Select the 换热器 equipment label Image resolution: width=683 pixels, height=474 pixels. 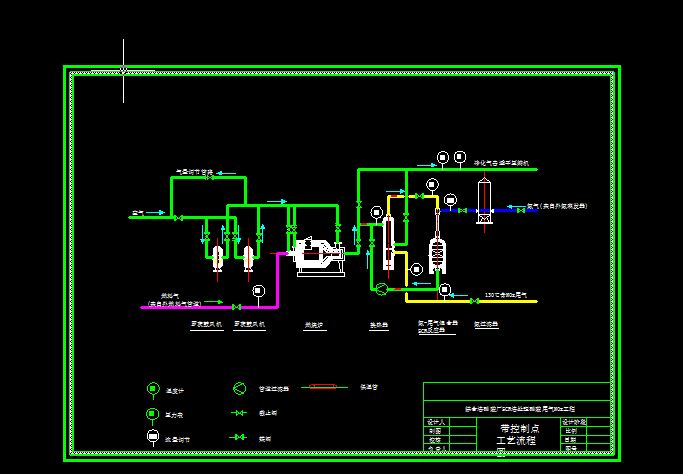tap(379, 325)
